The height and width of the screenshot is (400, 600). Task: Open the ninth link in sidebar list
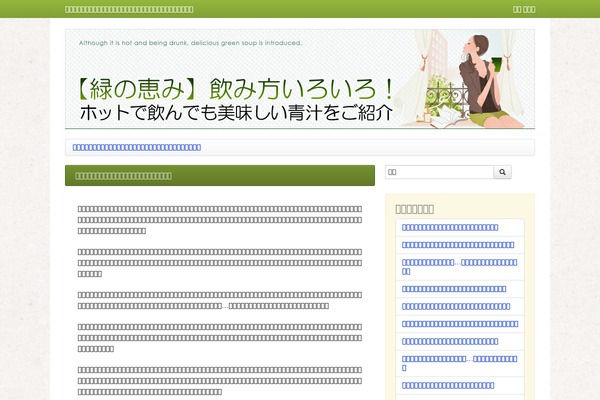click(448, 385)
